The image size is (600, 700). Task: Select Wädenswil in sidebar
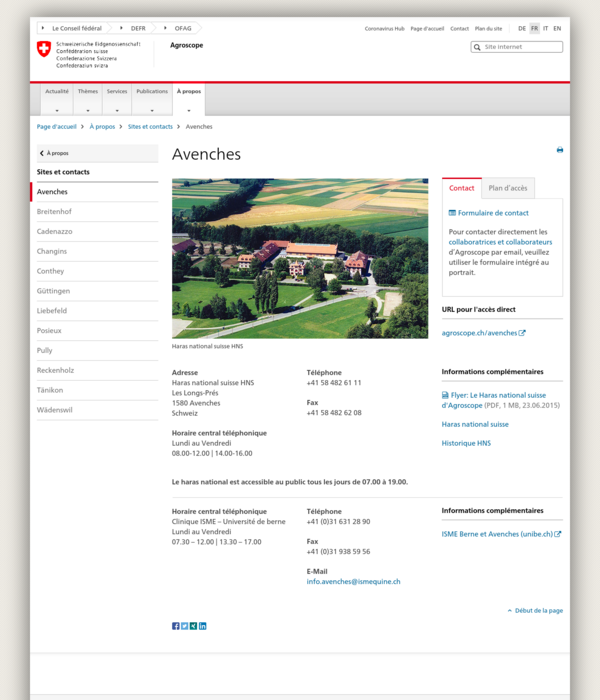tap(97, 410)
